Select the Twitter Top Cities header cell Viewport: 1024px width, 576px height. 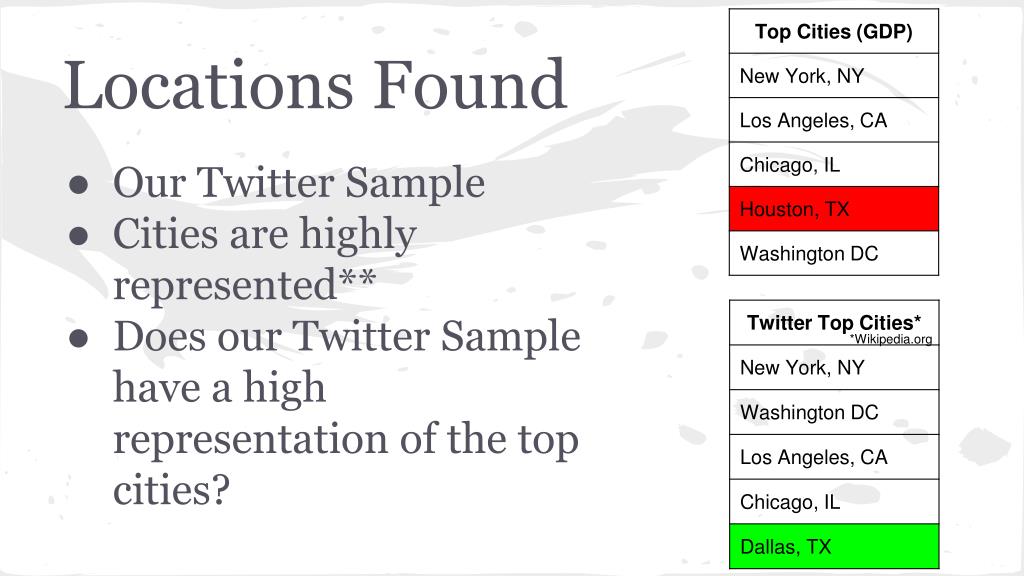click(834, 323)
